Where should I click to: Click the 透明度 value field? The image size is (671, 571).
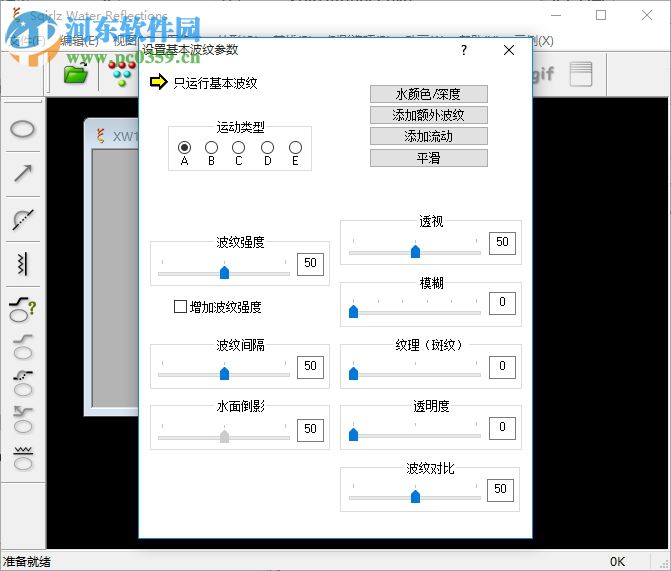click(502, 428)
